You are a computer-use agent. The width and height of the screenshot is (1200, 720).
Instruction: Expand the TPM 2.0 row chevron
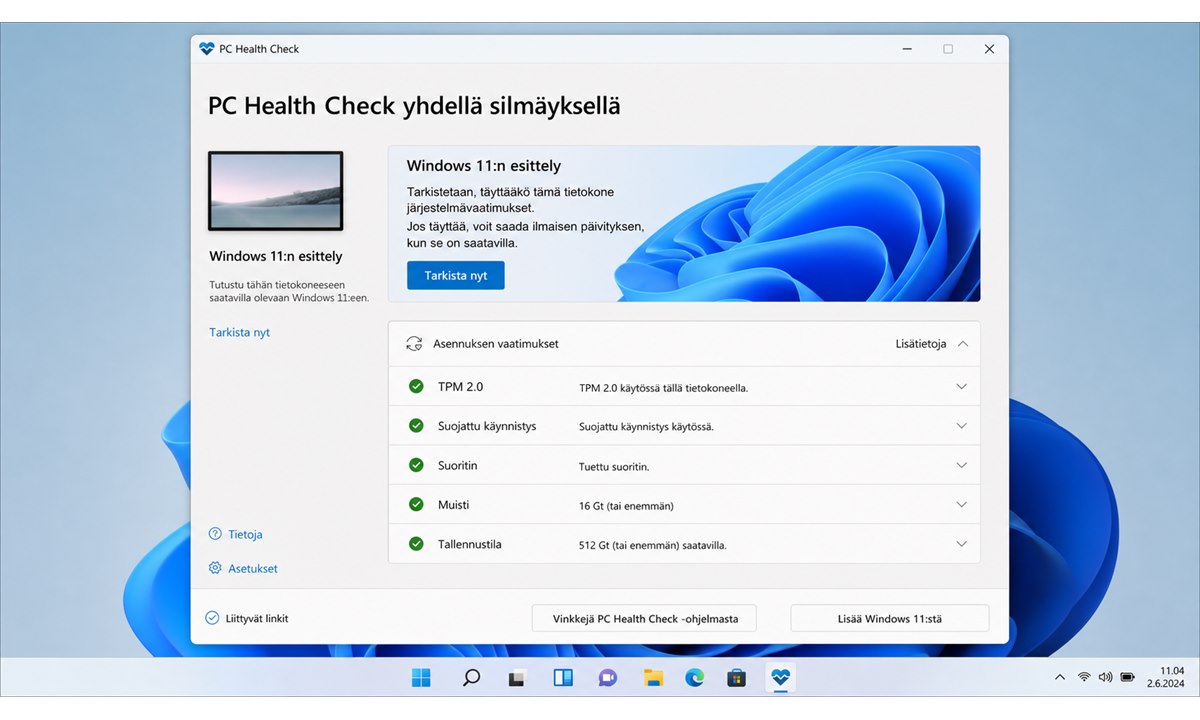[x=962, y=386]
